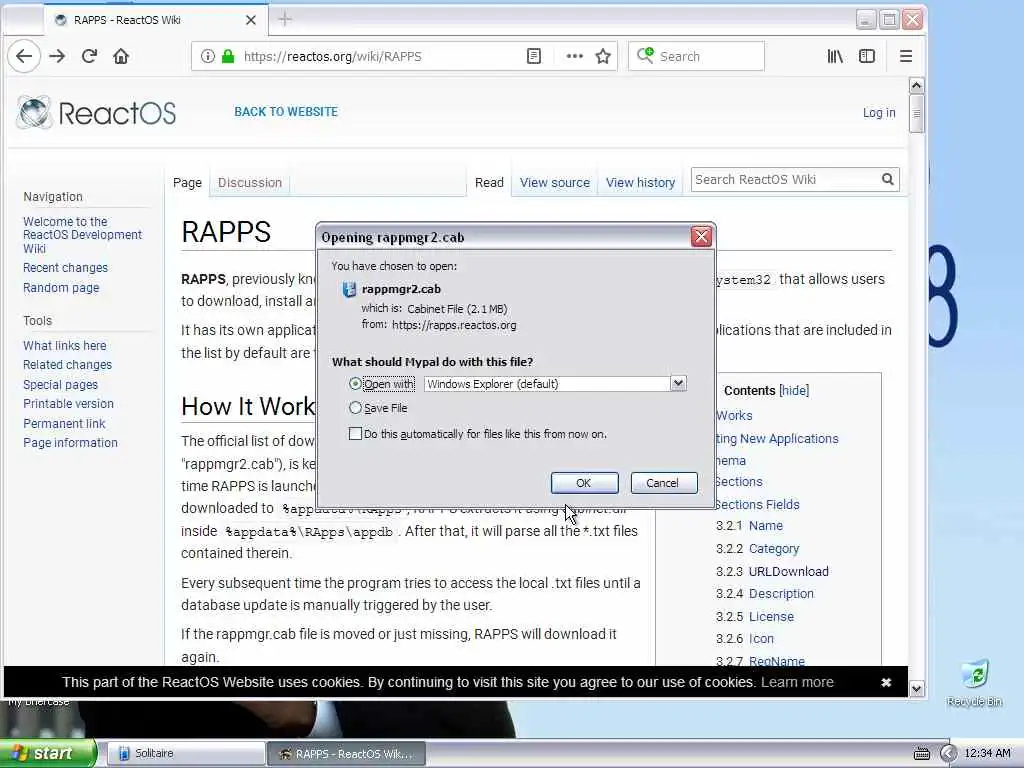Close the RAPPS - ReactOS Wiki tab
Viewport: 1024px width, 768px height.
[251, 20]
